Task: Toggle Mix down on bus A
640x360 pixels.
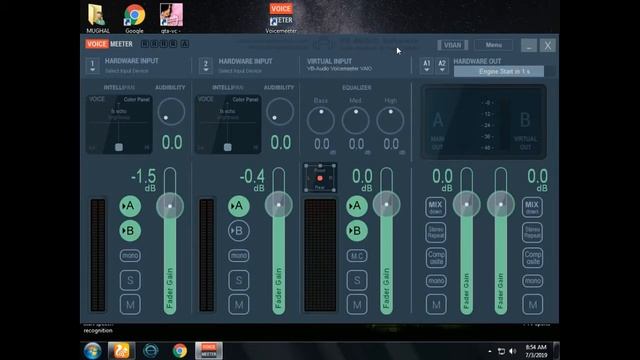Action: tap(436, 207)
